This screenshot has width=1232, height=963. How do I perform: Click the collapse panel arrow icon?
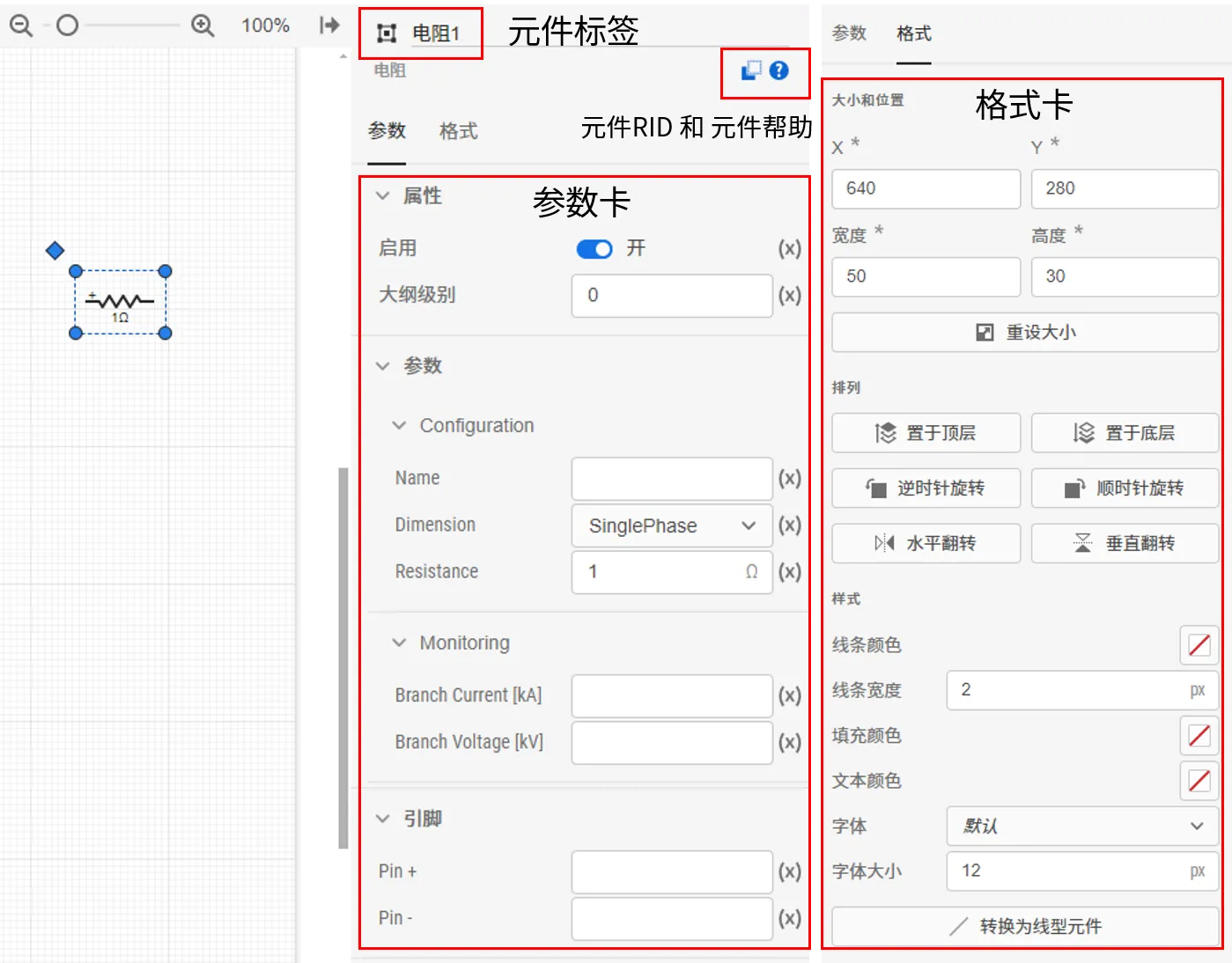click(329, 26)
